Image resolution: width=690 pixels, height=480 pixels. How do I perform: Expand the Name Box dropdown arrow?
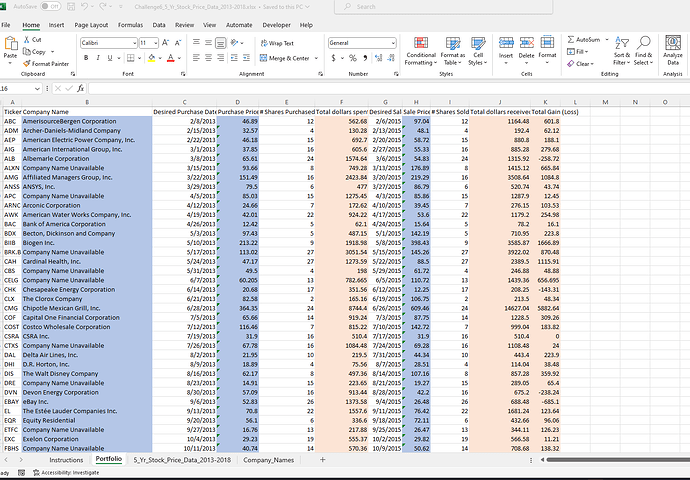pos(37,89)
